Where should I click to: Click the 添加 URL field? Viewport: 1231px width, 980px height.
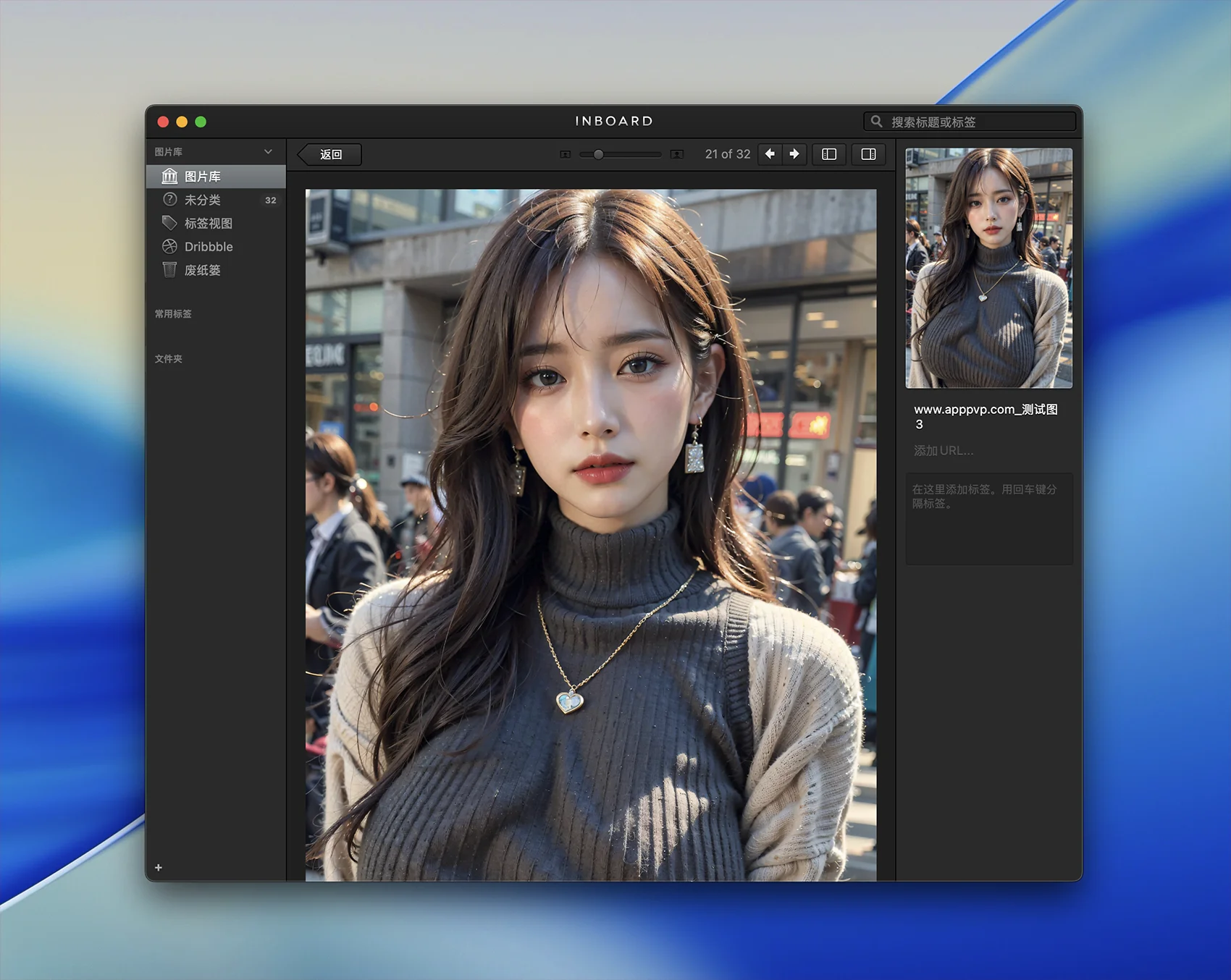[944, 450]
